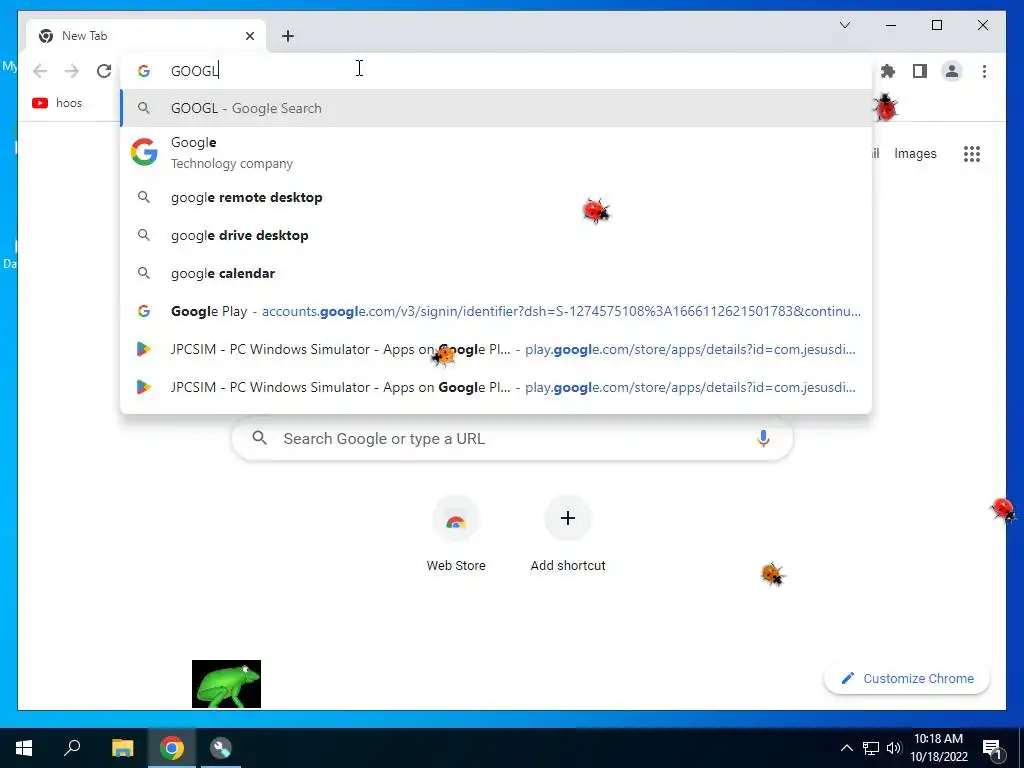
Task: Open the clock showing 10:18 AM
Action: pos(938,748)
